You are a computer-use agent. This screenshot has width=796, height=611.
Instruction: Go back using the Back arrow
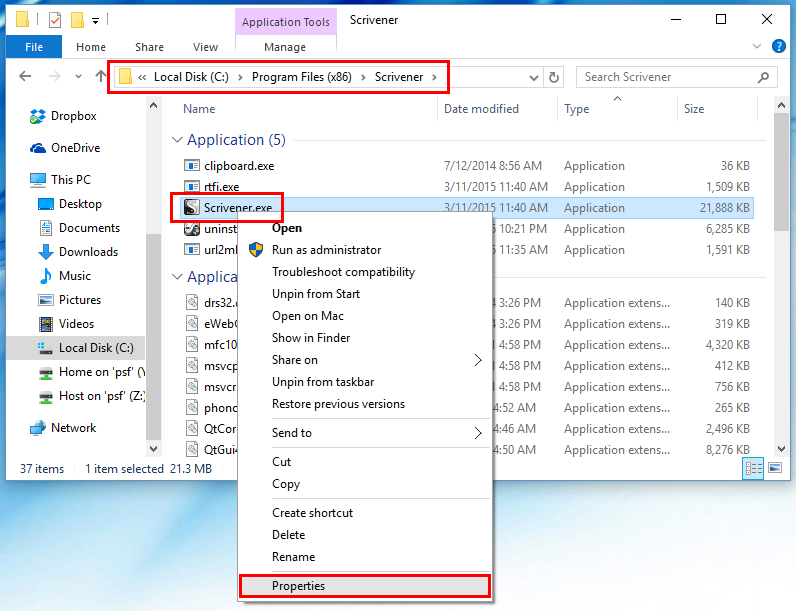[25, 77]
